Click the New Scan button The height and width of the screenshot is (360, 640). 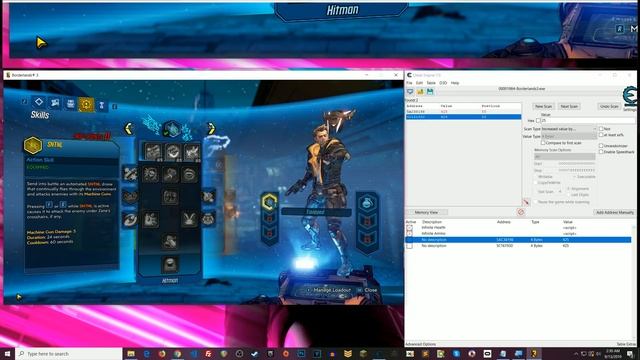[x=543, y=106]
